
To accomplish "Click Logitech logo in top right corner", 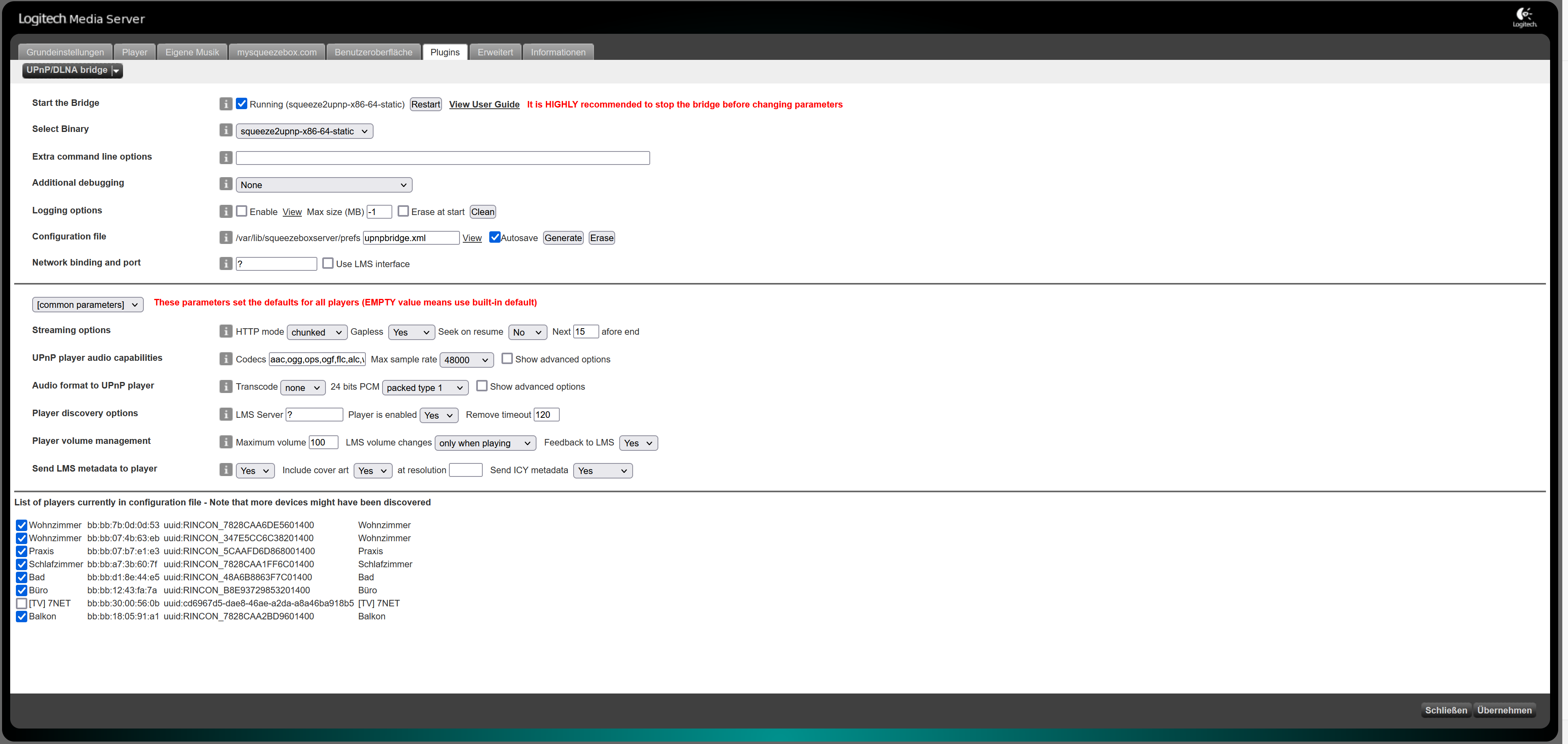I will 1525,17.
